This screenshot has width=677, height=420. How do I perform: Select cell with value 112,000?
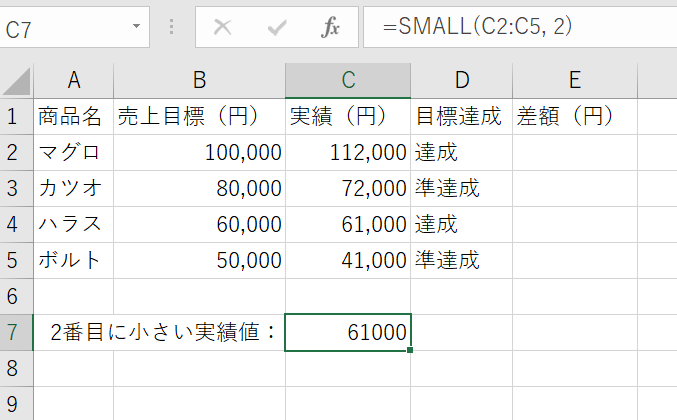(347, 153)
